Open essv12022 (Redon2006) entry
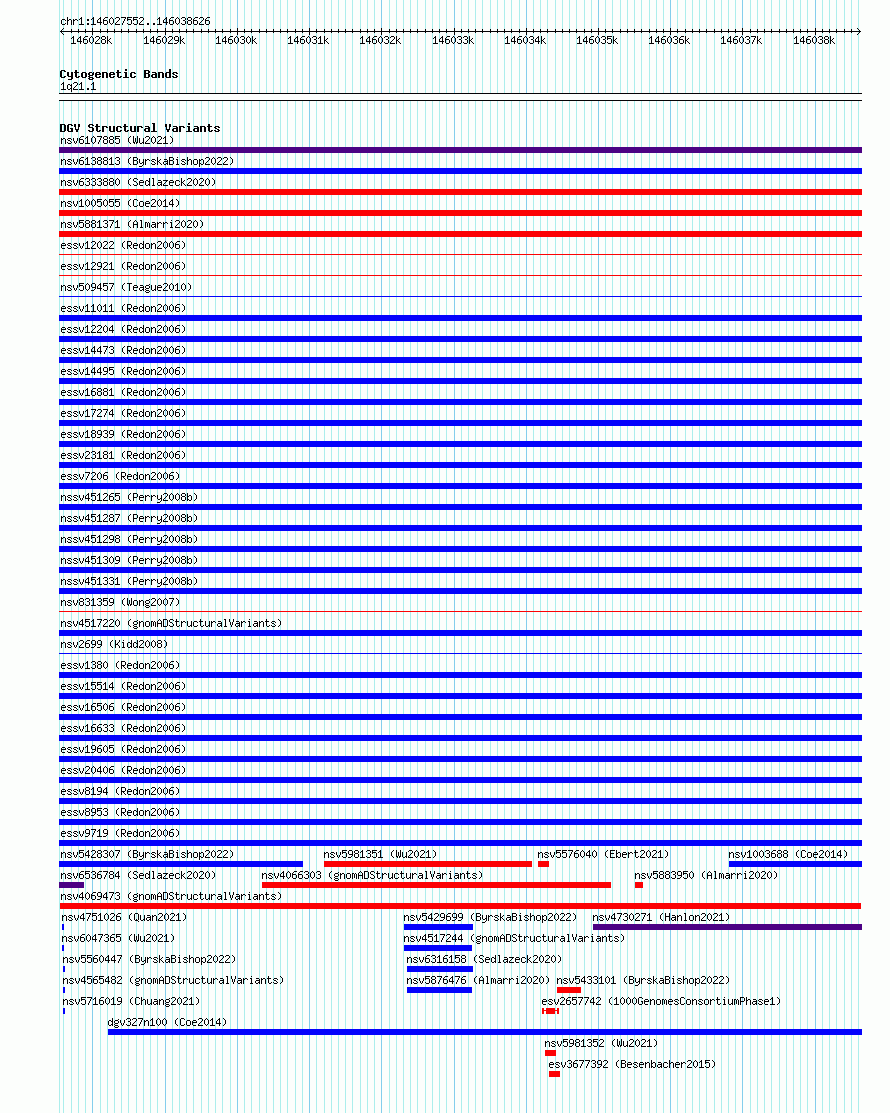 point(123,246)
